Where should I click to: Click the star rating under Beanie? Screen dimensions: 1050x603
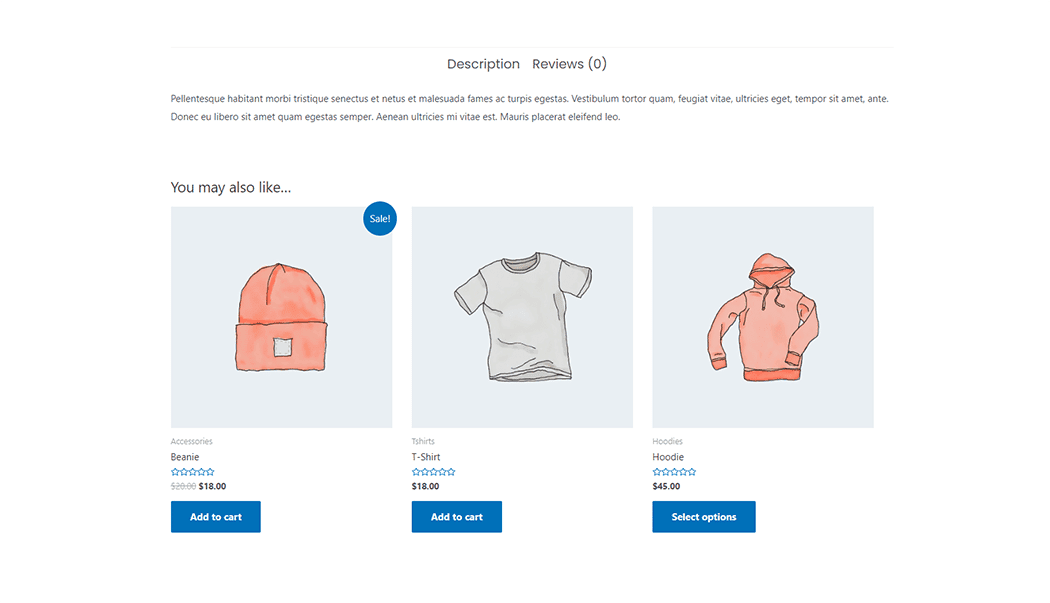click(x=192, y=471)
